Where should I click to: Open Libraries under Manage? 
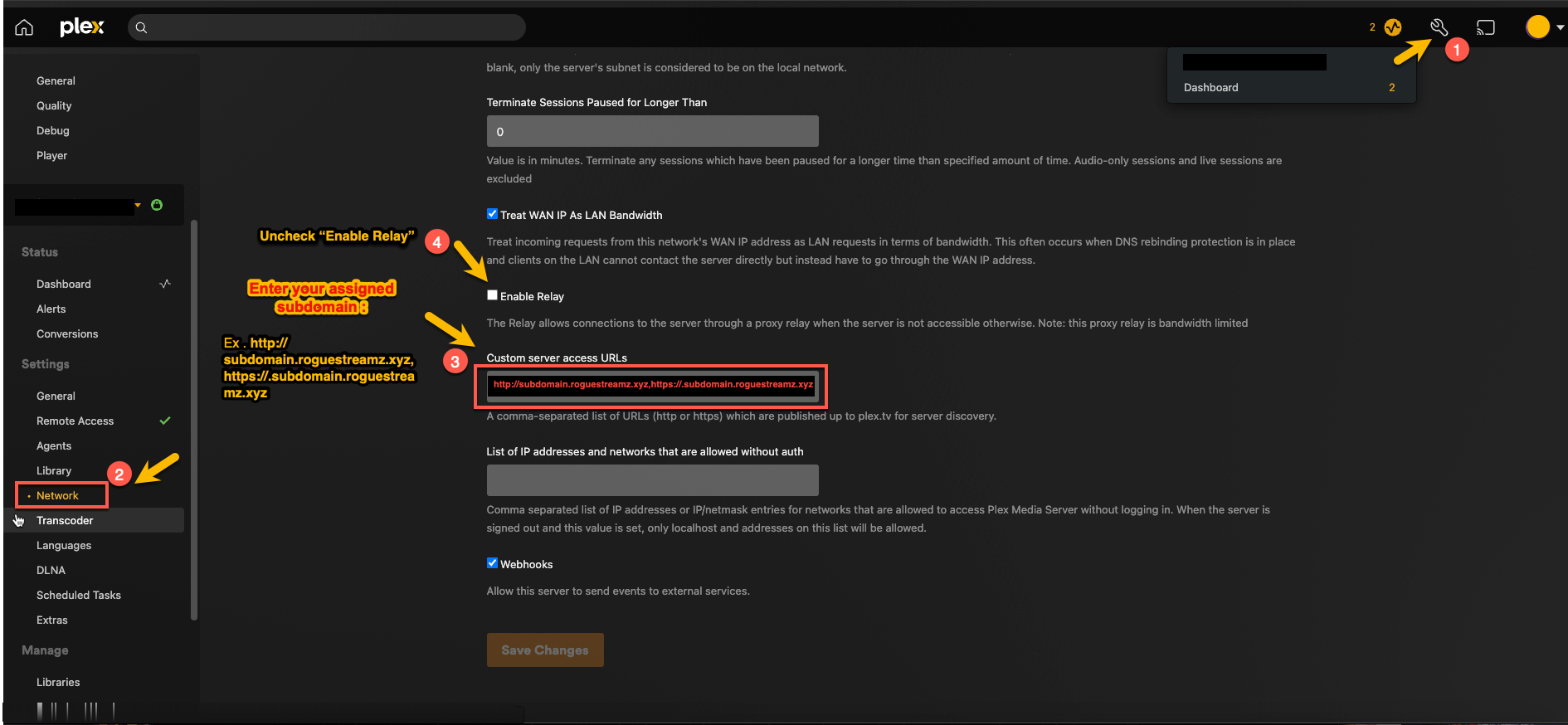tap(58, 682)
